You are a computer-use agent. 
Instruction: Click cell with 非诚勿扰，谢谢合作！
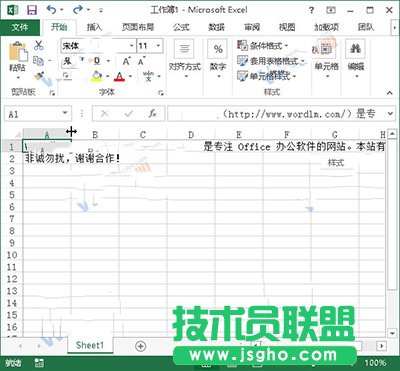pyautogui.click(x=47, y=158)
